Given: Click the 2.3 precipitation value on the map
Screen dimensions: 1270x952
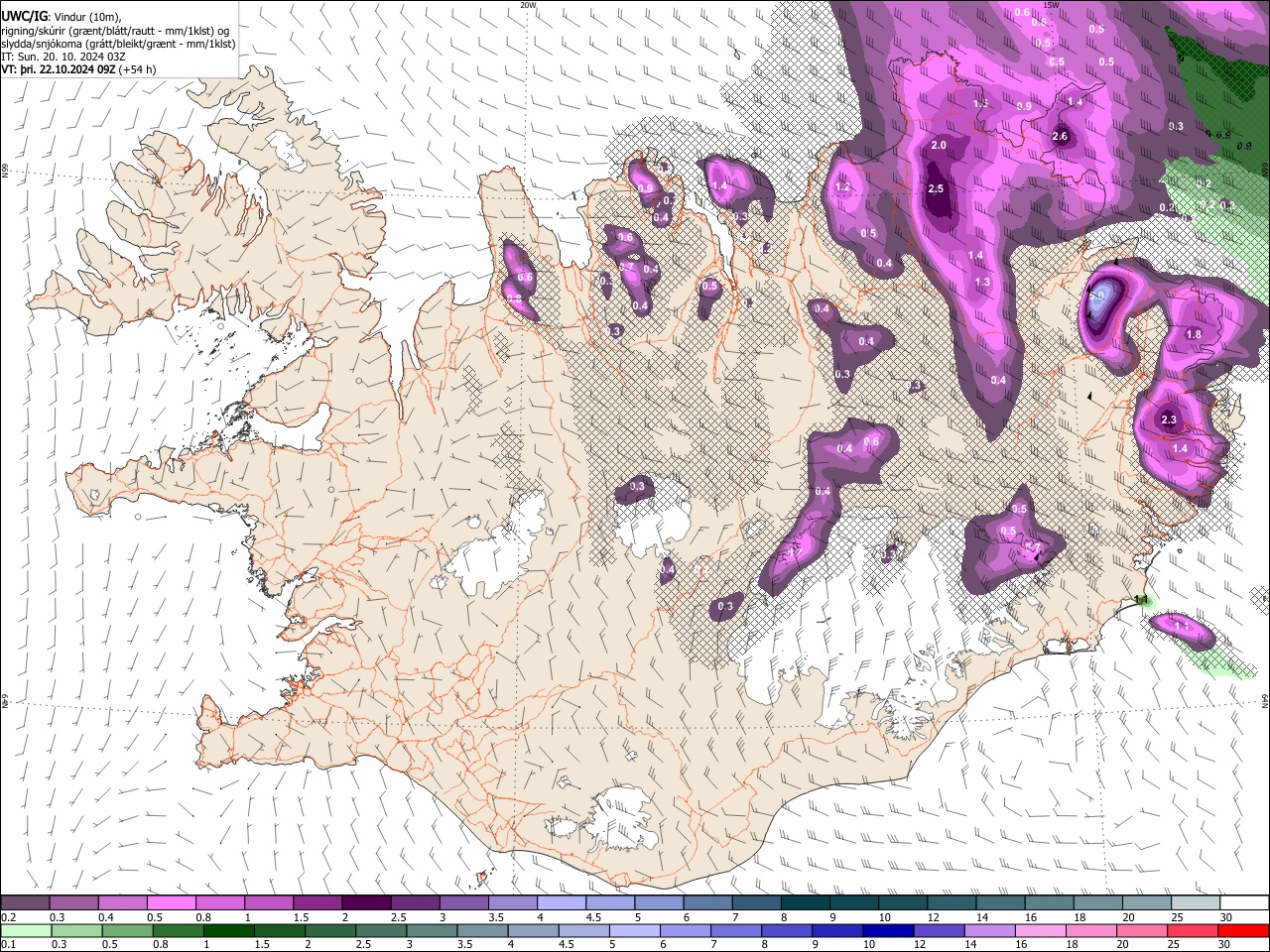Looking at the screenshot, I should coord(1169,420).
